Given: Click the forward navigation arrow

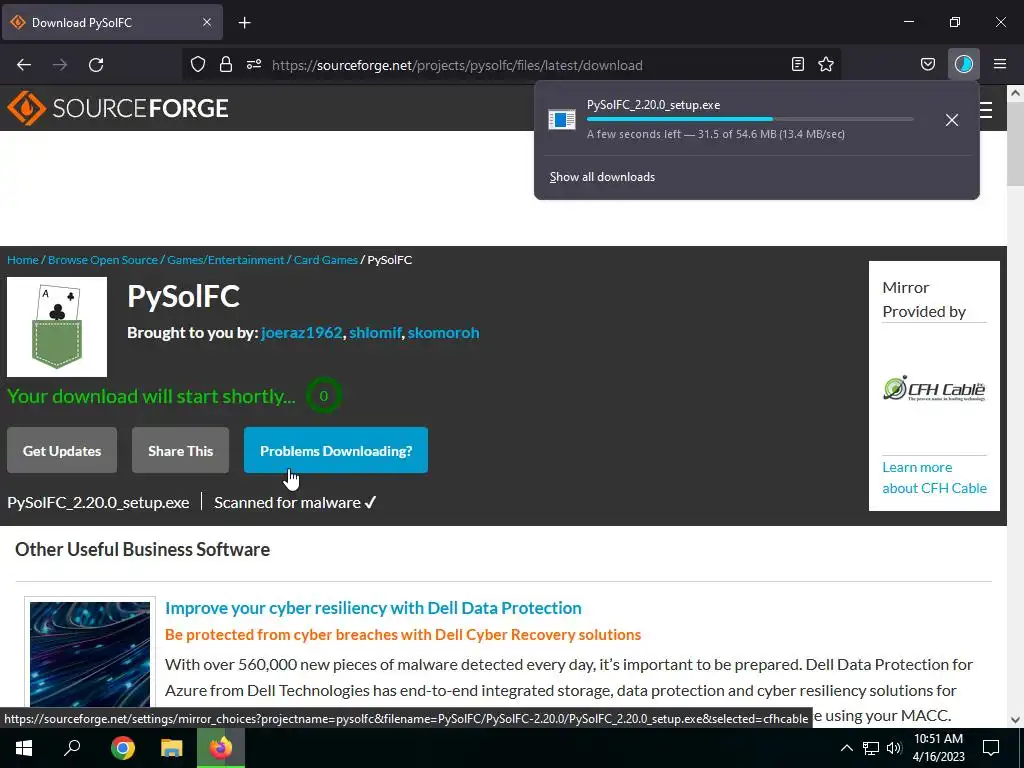Looking at the screenshot, I should tap(60, 65).
